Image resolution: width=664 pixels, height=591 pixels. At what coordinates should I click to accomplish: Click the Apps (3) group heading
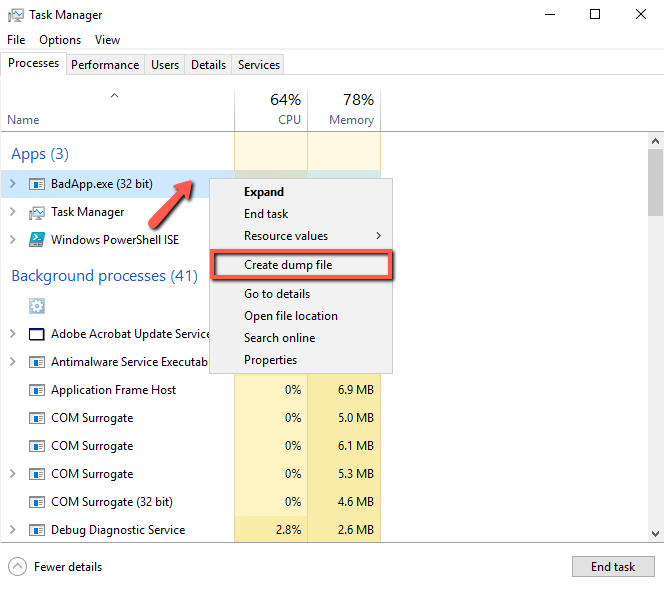pyautogui.click(x=40, y=154)
